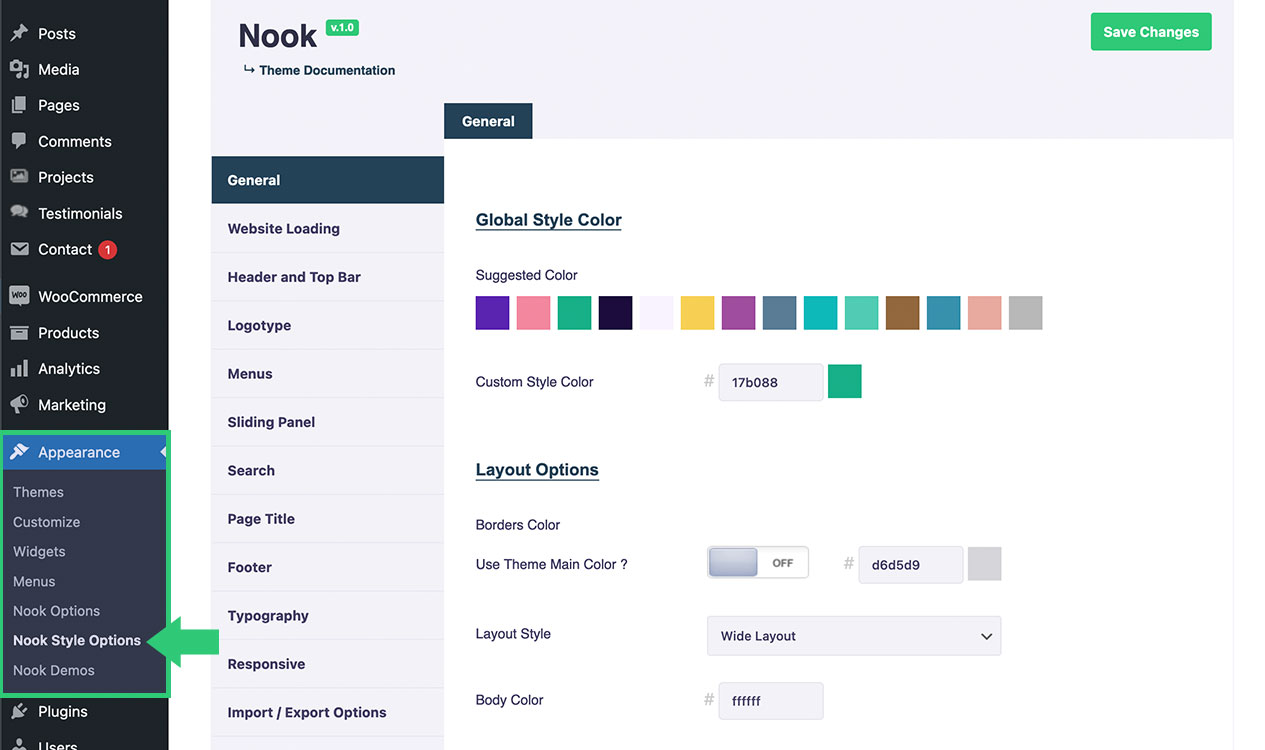
Task: Pick the pink suggested color swatch
Action: [533, 313]
